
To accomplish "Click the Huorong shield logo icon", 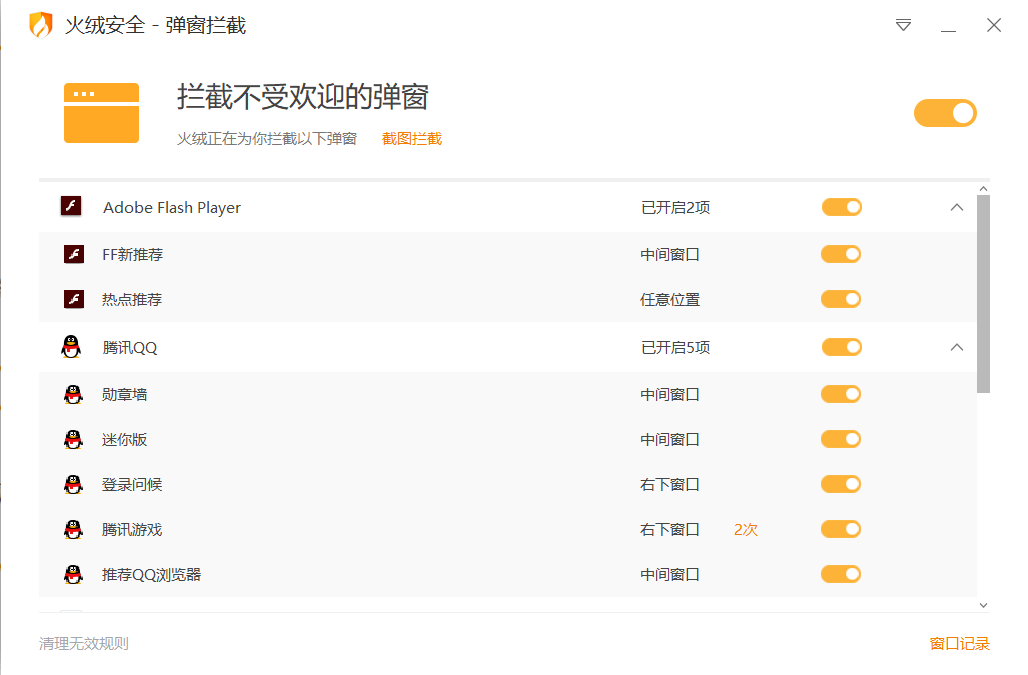I will (40, 25).
